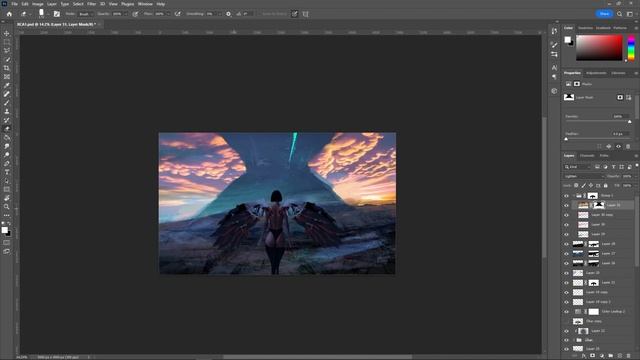Select the Zoom tool
Viewport: 640px width, 360px height.
pyautogui.click(x=7, y=207)
